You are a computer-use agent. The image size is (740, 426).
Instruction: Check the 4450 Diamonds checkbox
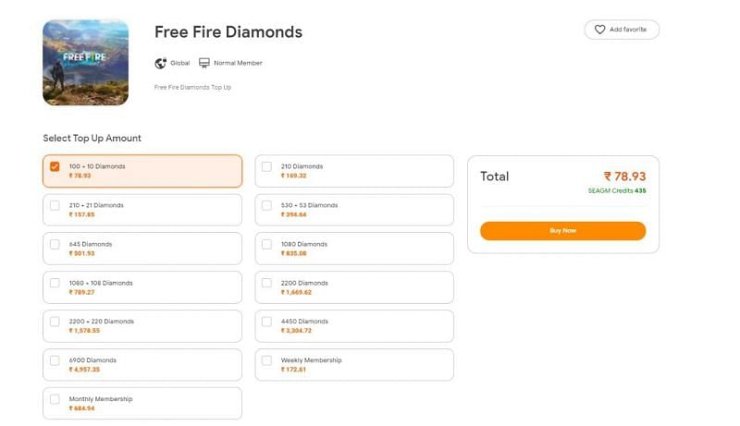[267, 322]
